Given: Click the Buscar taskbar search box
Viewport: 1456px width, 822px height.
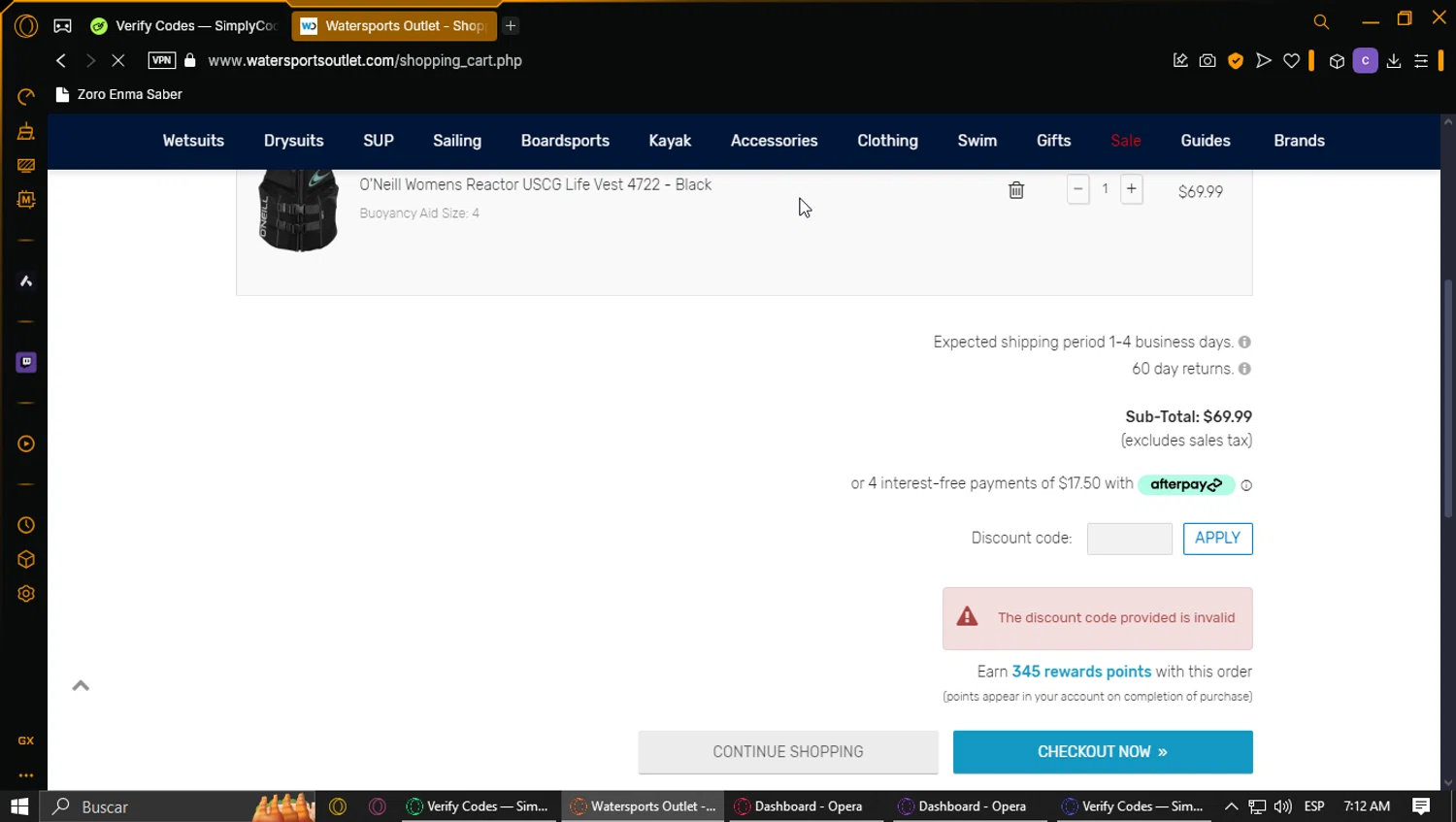Looking at the screenshot, I should (x=179, y=806).
